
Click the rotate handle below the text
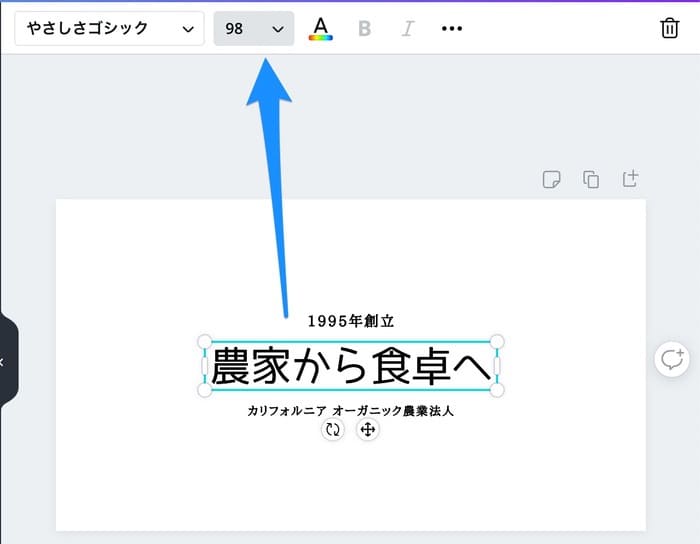tap(333, 430)
